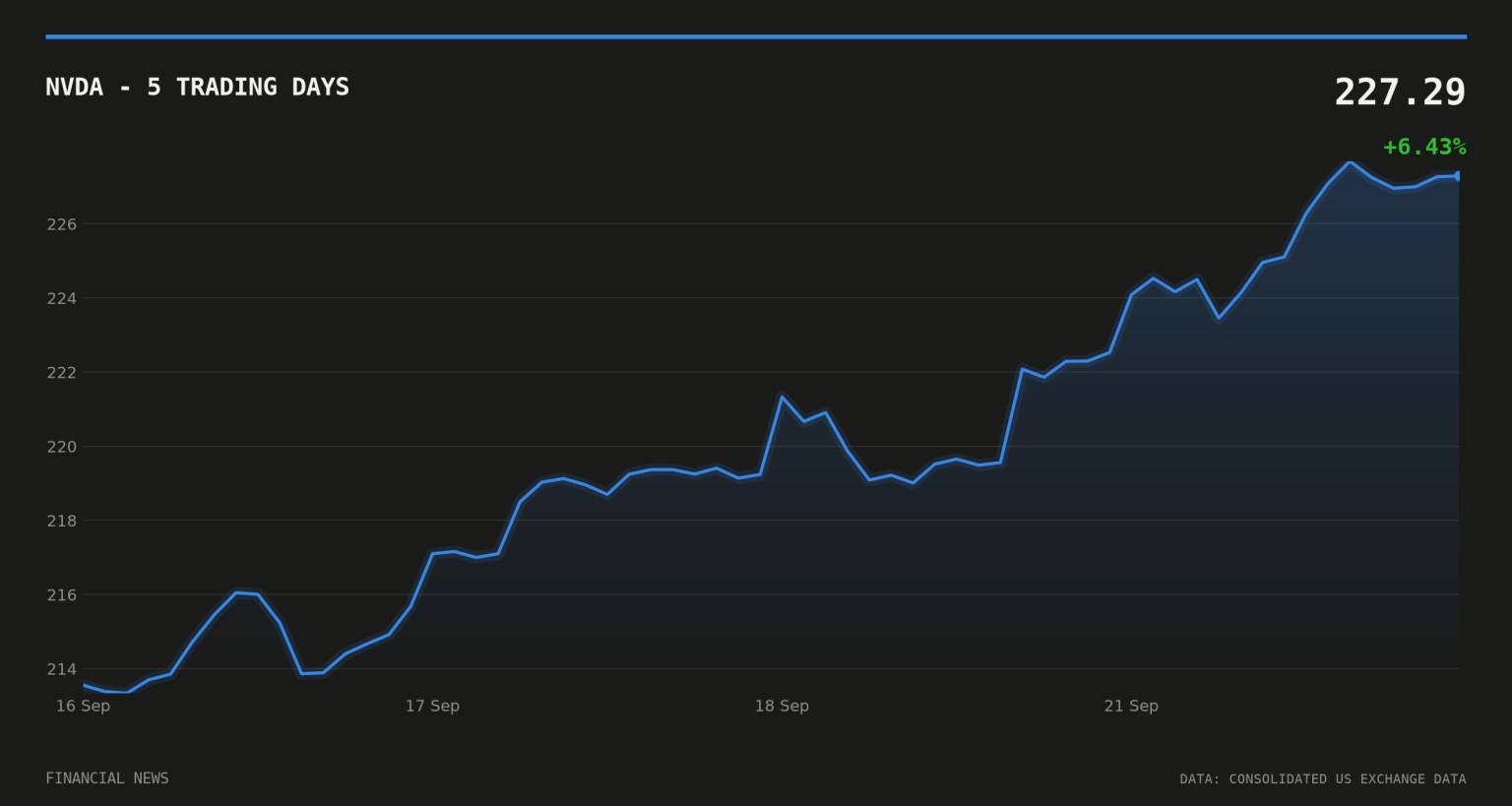Click the +6.43% change value
1512x806 pixels.
point(1424,147)
